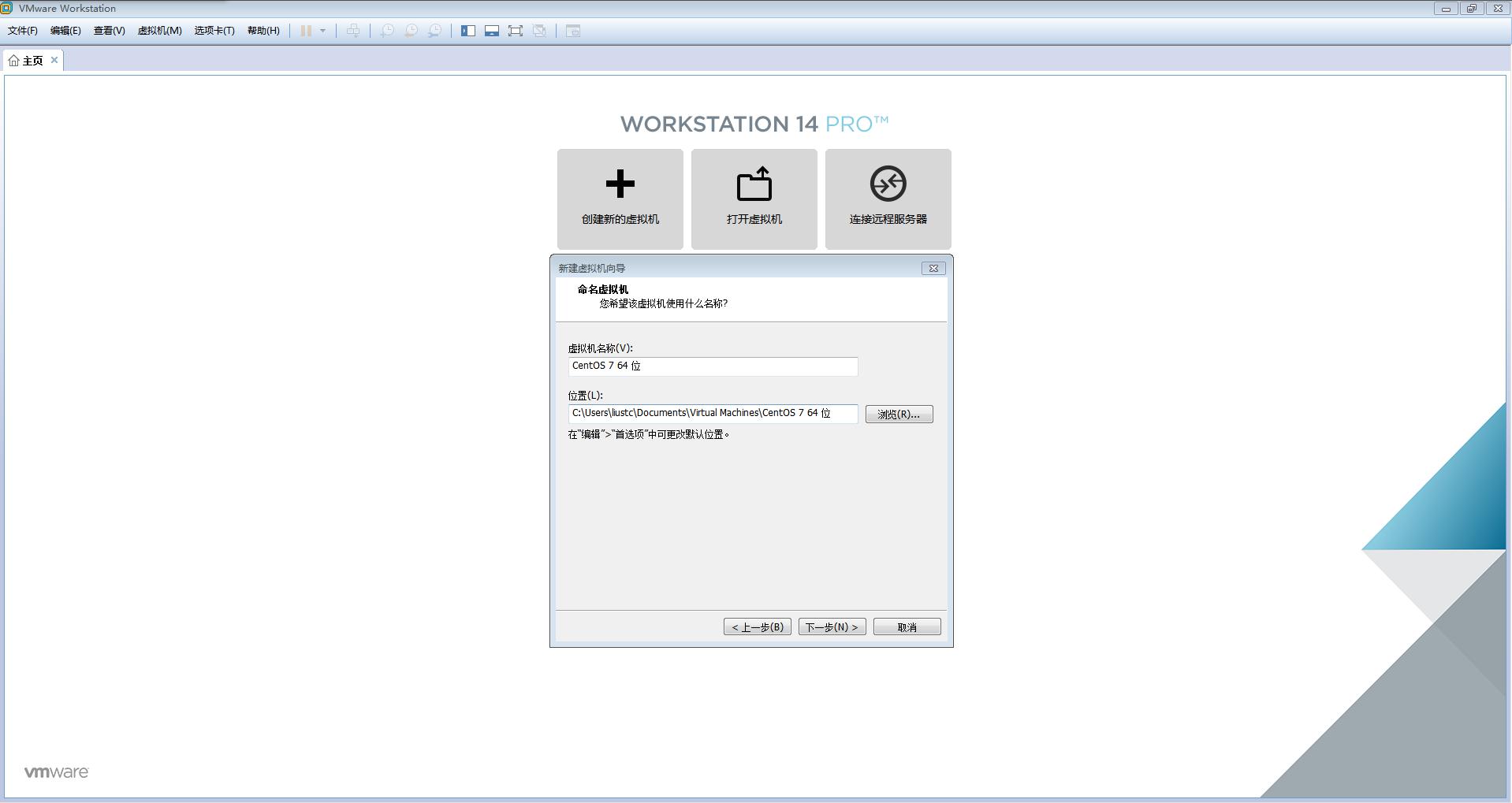This screenshot has height=803, width=1512.
Task: Click the default-location hint text under the path field
Action: click(649, 434)
